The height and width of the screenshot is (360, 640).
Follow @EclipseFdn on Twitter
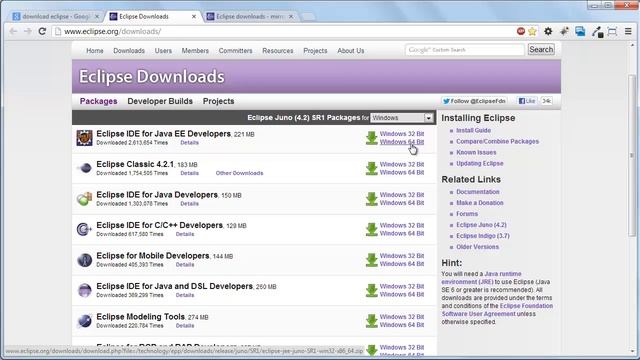(x=474, y=101)
